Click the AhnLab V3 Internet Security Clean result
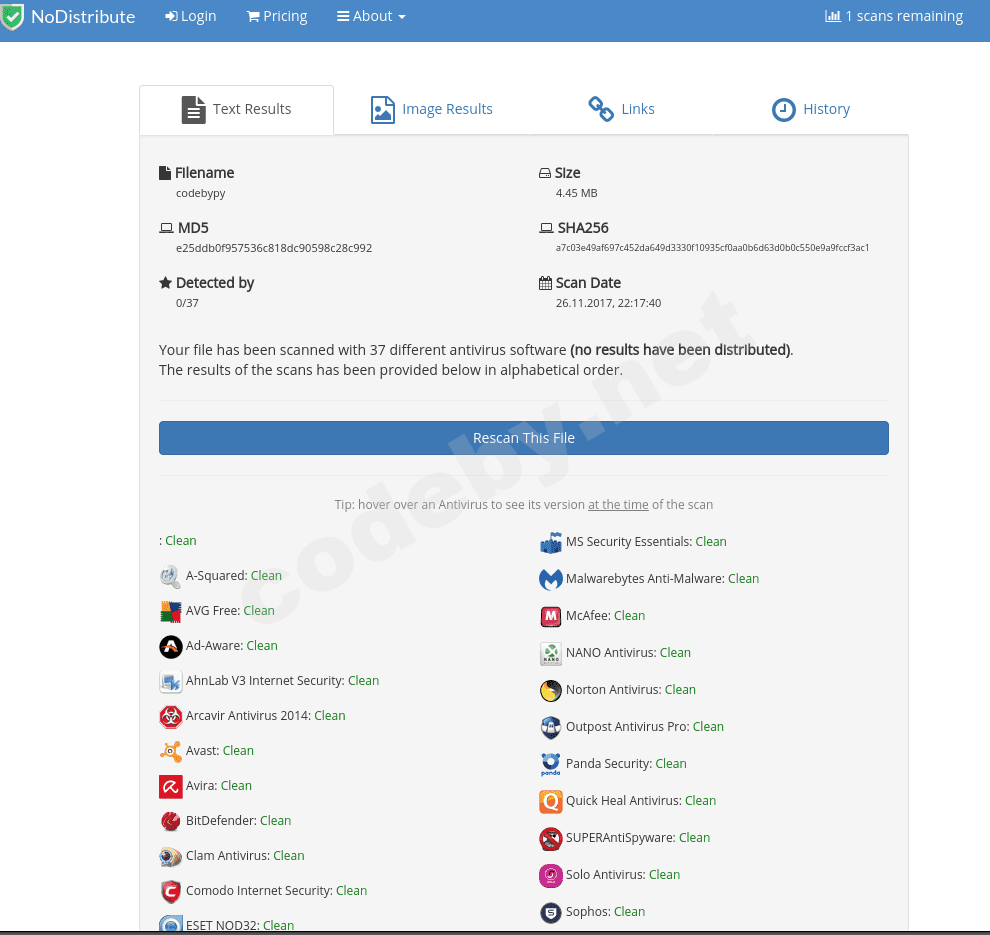The width and height of the screenshot is (990, 935). click(x=363, y=681)
